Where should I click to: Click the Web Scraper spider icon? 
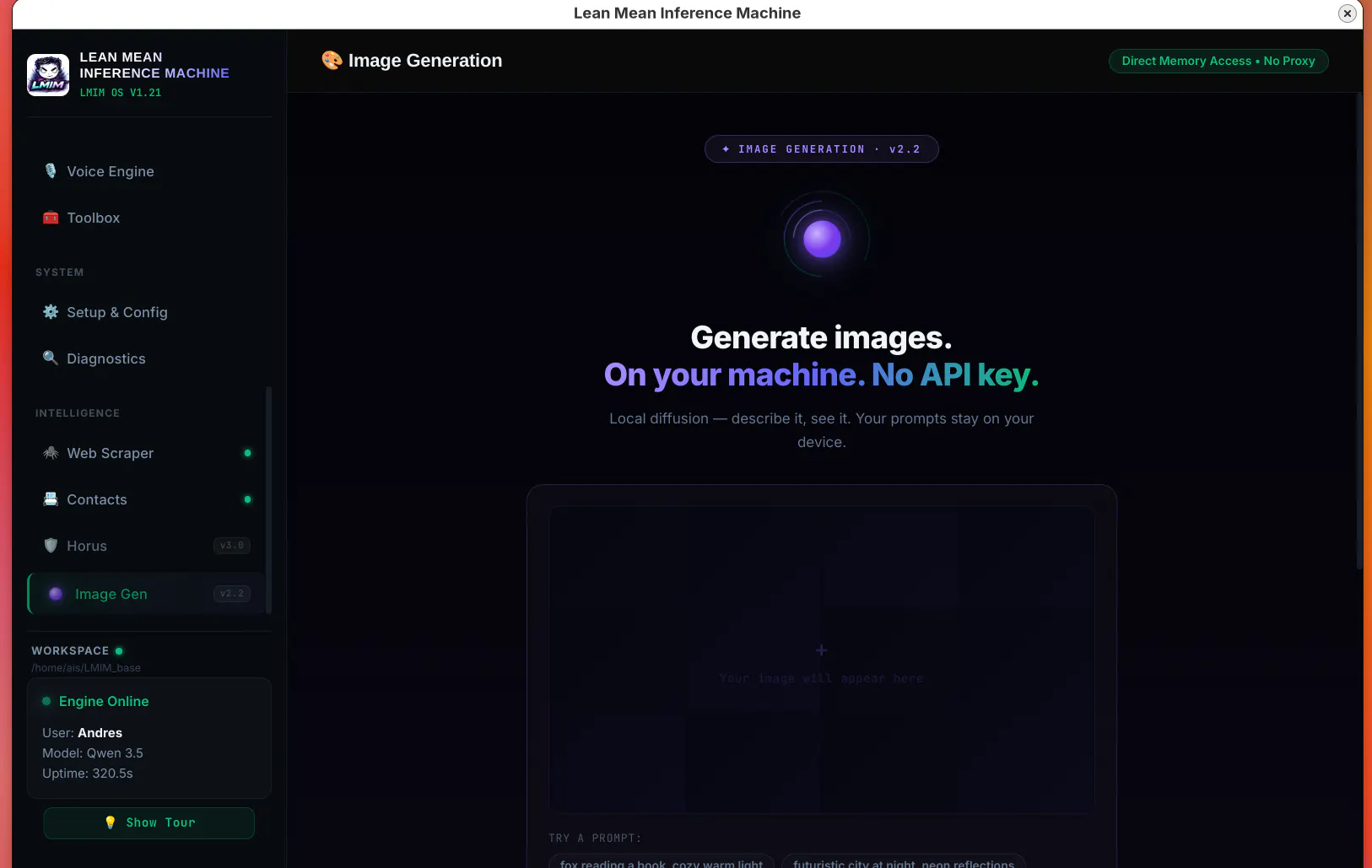click(x=51, y=453)
